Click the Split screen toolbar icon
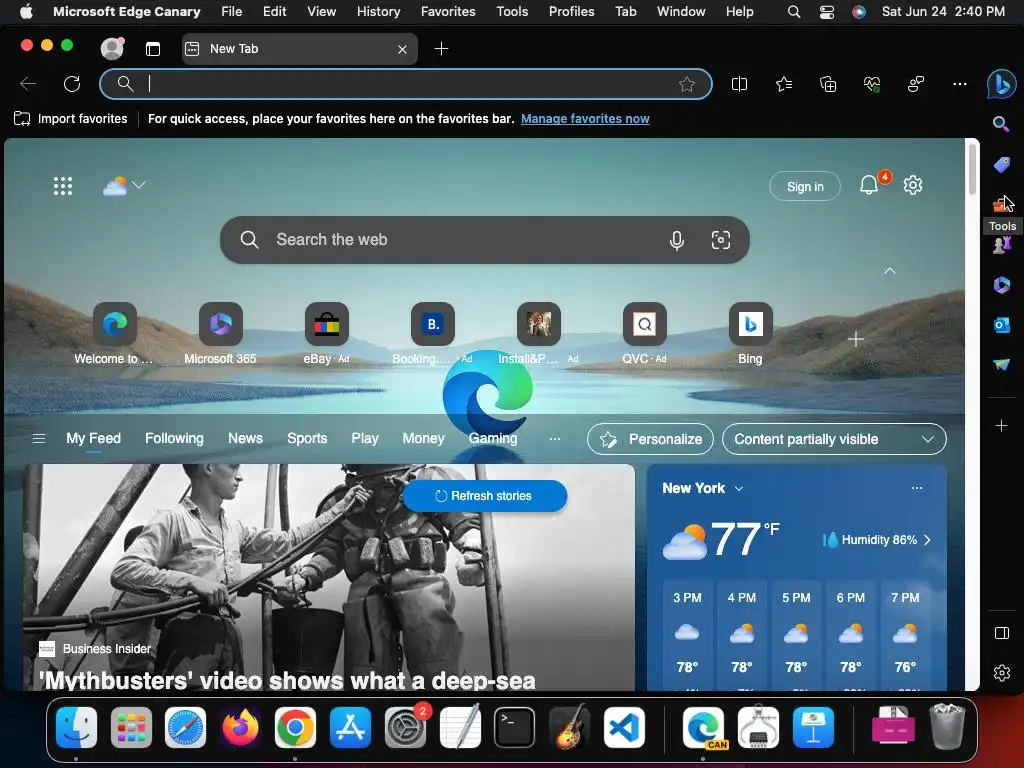The height and width of the screenshot is (768, 1024). (x=739, y=84)
